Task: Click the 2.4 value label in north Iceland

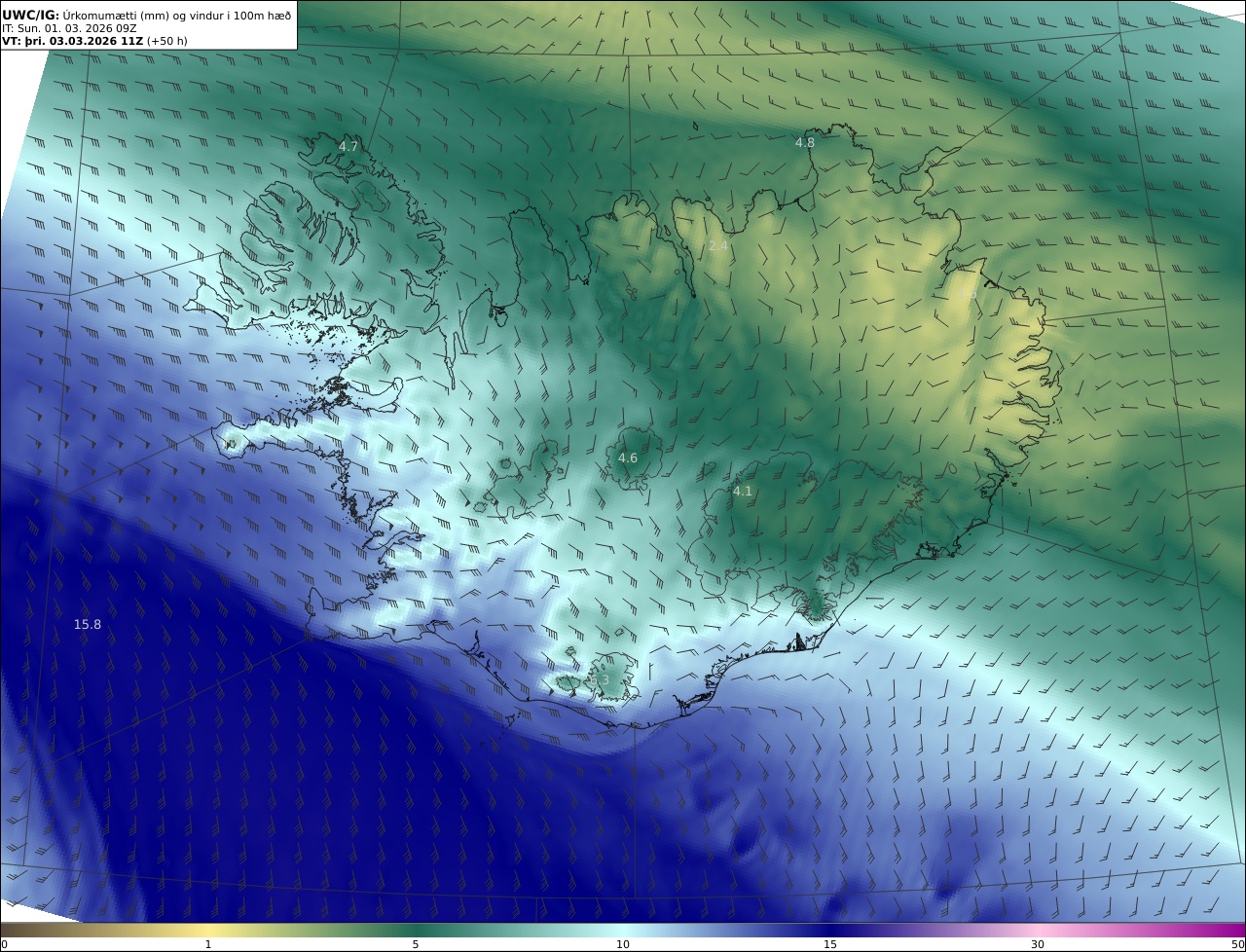Action: pyautogui.click(x=718, y=245)
